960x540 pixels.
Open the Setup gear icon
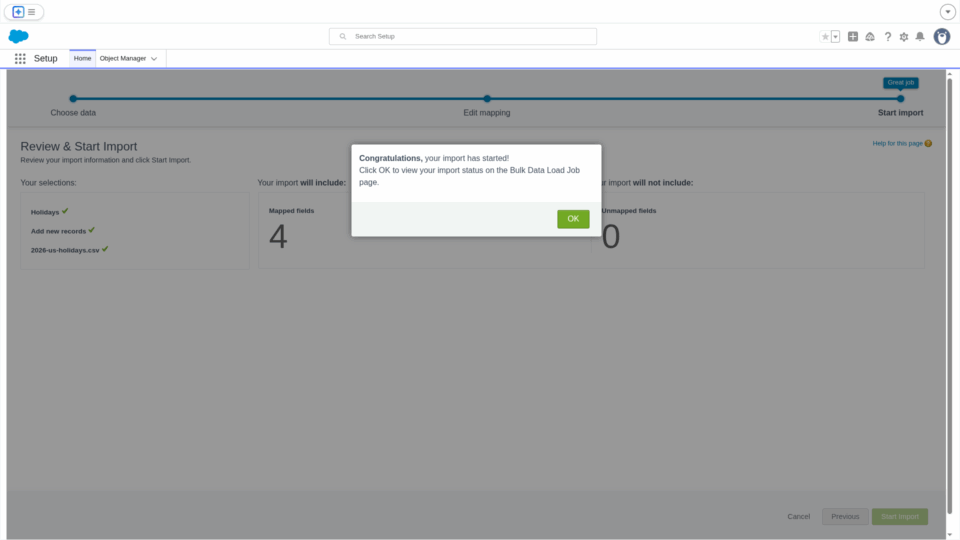pyautogui.click(x=904, y=37)
